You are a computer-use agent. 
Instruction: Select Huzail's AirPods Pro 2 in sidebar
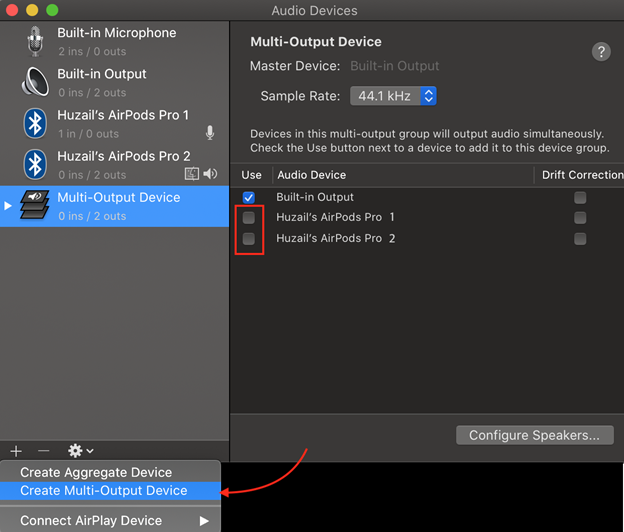tap(115, 165)
